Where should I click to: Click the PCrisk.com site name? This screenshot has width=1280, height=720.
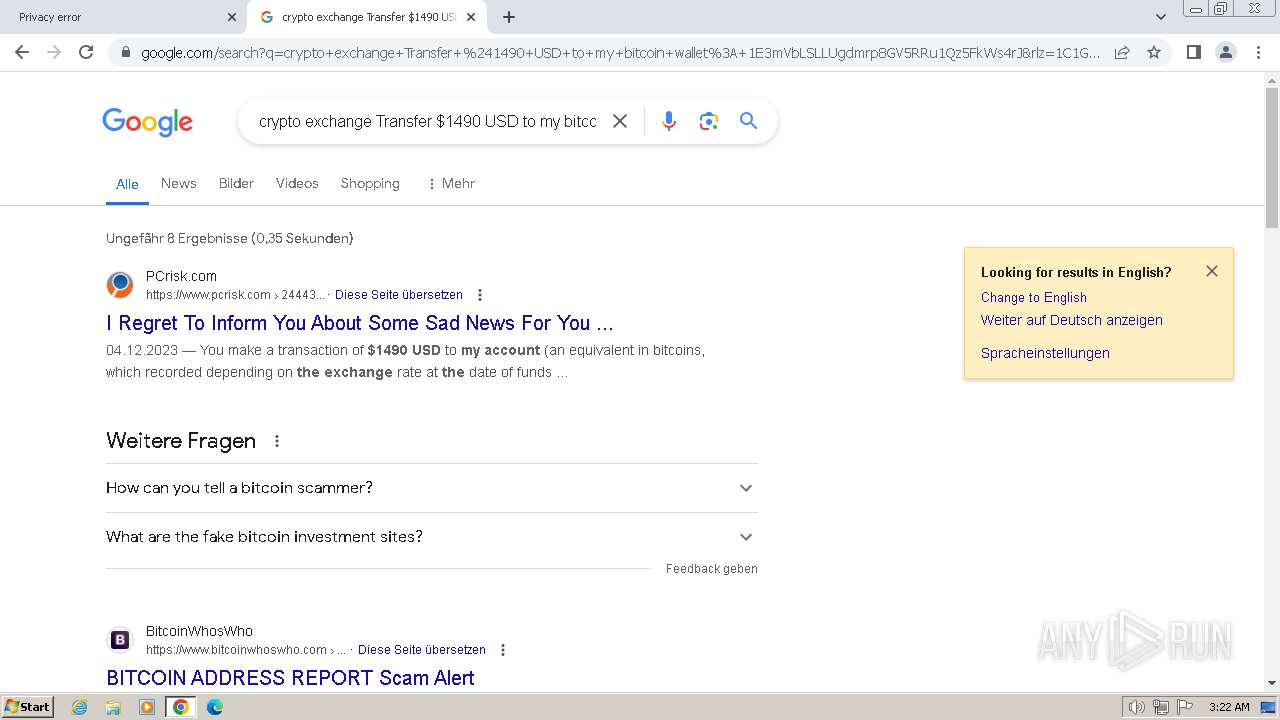click(181, 276)
